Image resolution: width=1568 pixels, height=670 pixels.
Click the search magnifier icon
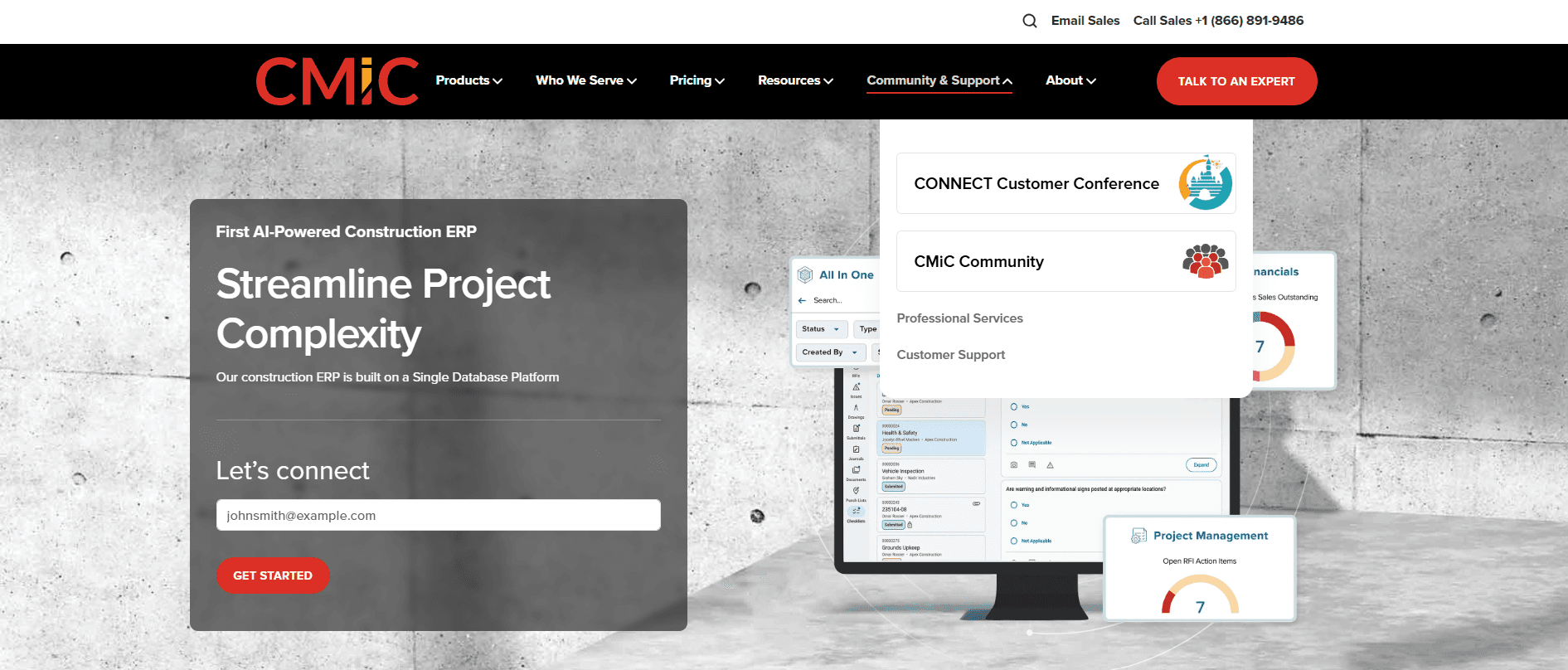tap(1029, 21)
